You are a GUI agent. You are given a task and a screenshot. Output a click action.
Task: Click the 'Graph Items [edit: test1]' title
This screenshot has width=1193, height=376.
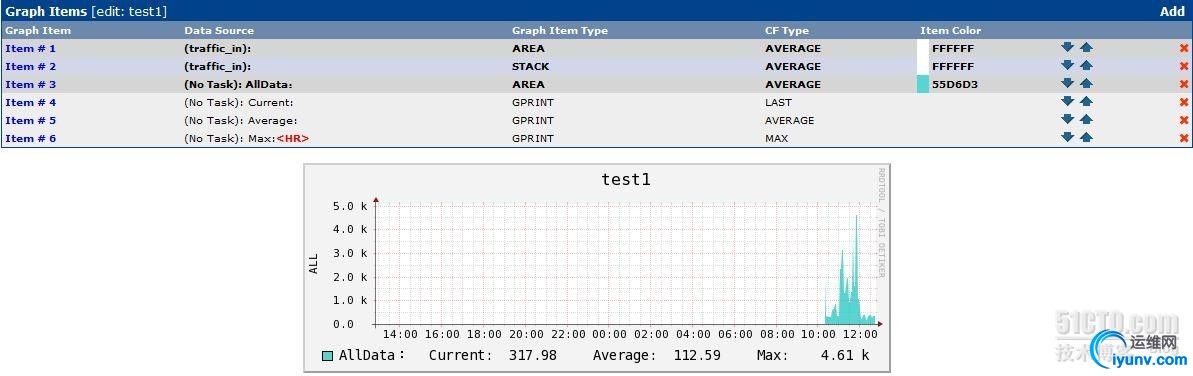click(x=86, y=11)
